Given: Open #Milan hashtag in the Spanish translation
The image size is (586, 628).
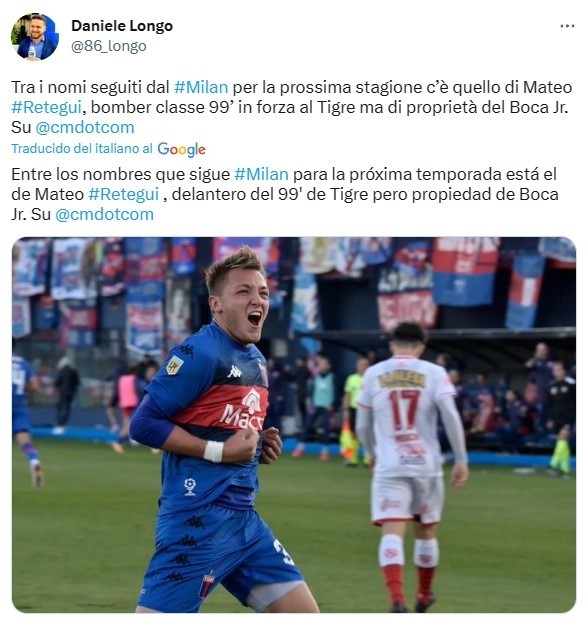Looking at the screenshot, I should point(261,174).
